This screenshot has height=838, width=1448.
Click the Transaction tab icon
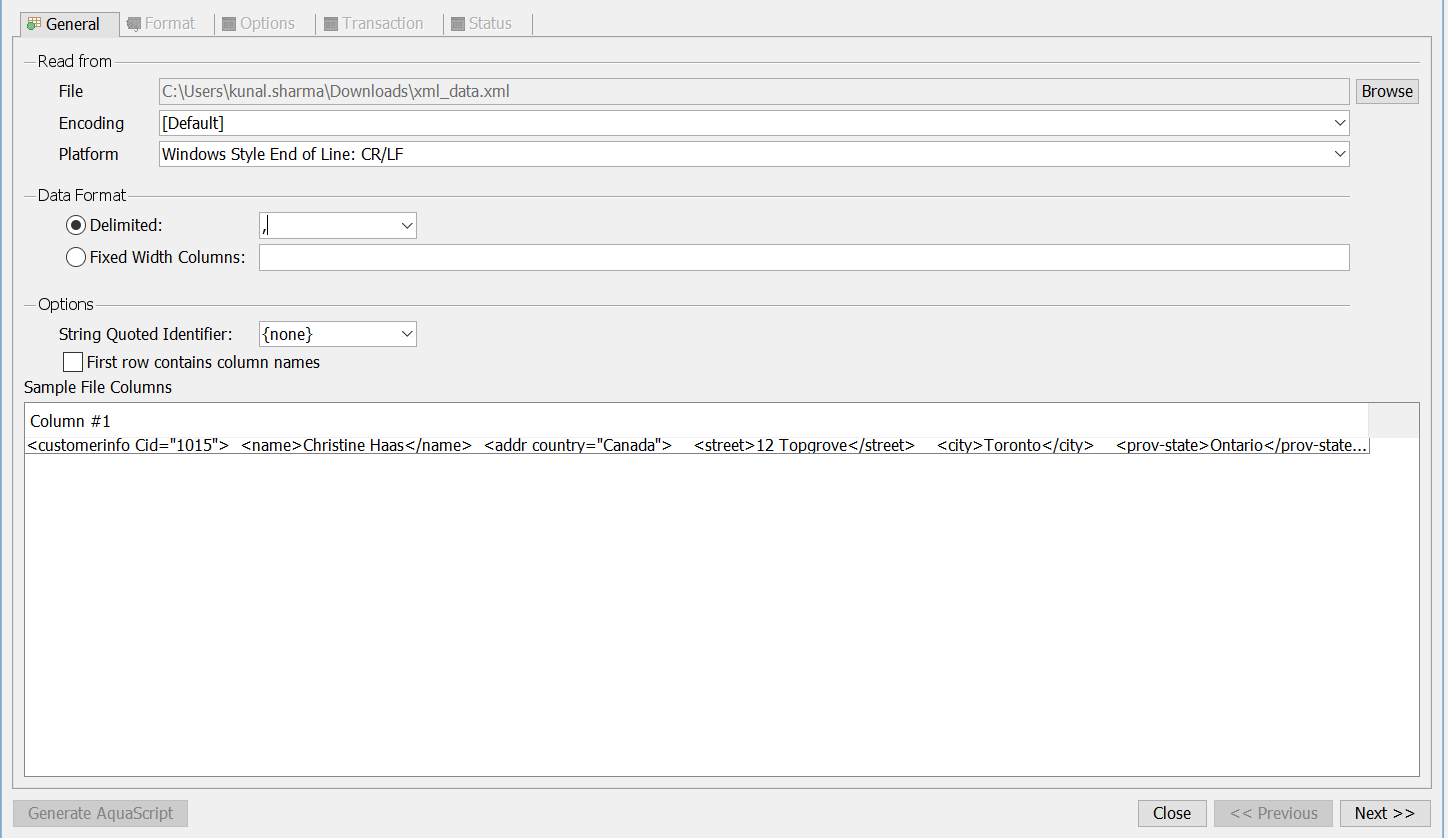(331, 24)
